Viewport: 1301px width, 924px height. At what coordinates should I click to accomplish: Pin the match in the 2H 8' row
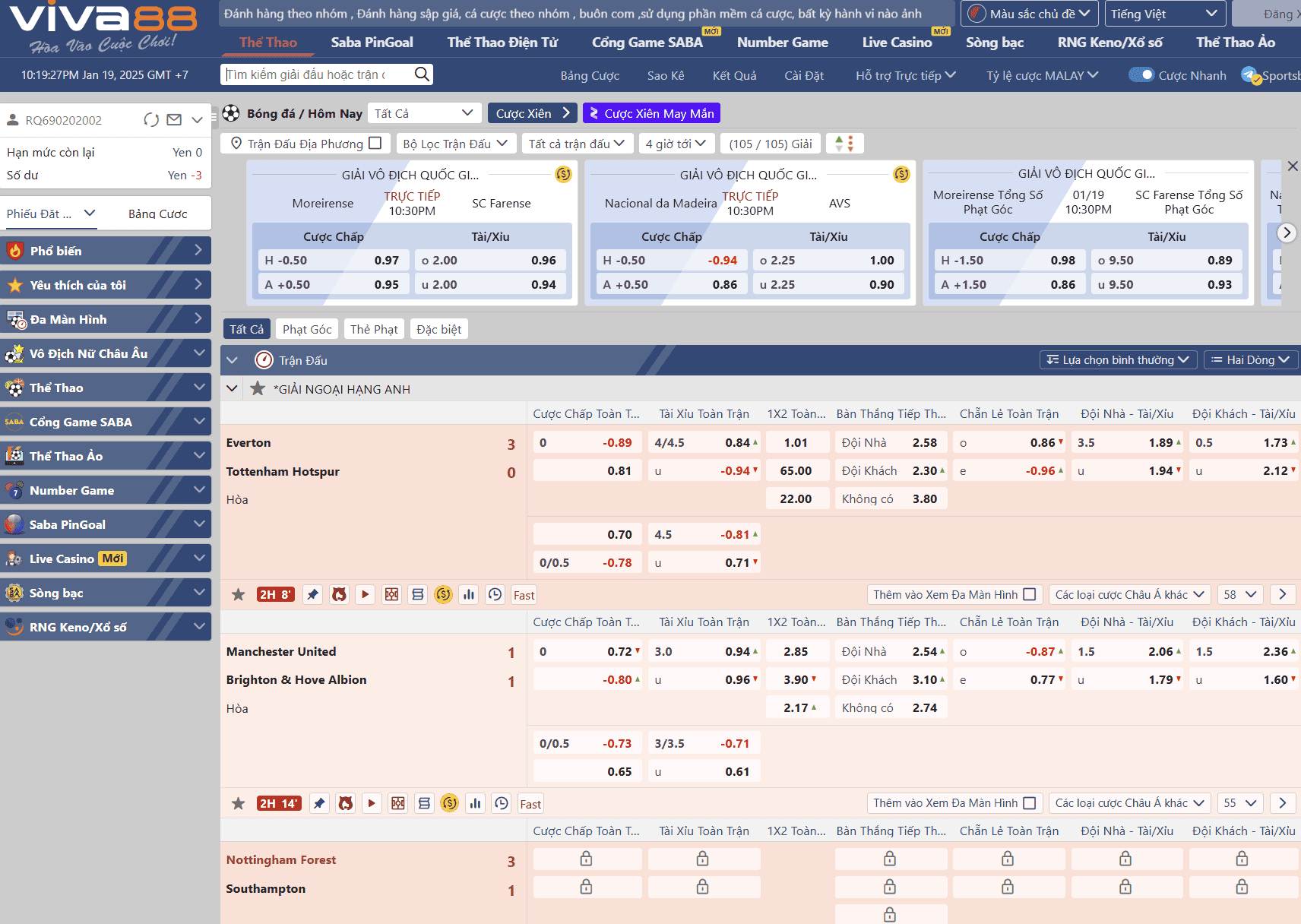(x=312, y=595)
